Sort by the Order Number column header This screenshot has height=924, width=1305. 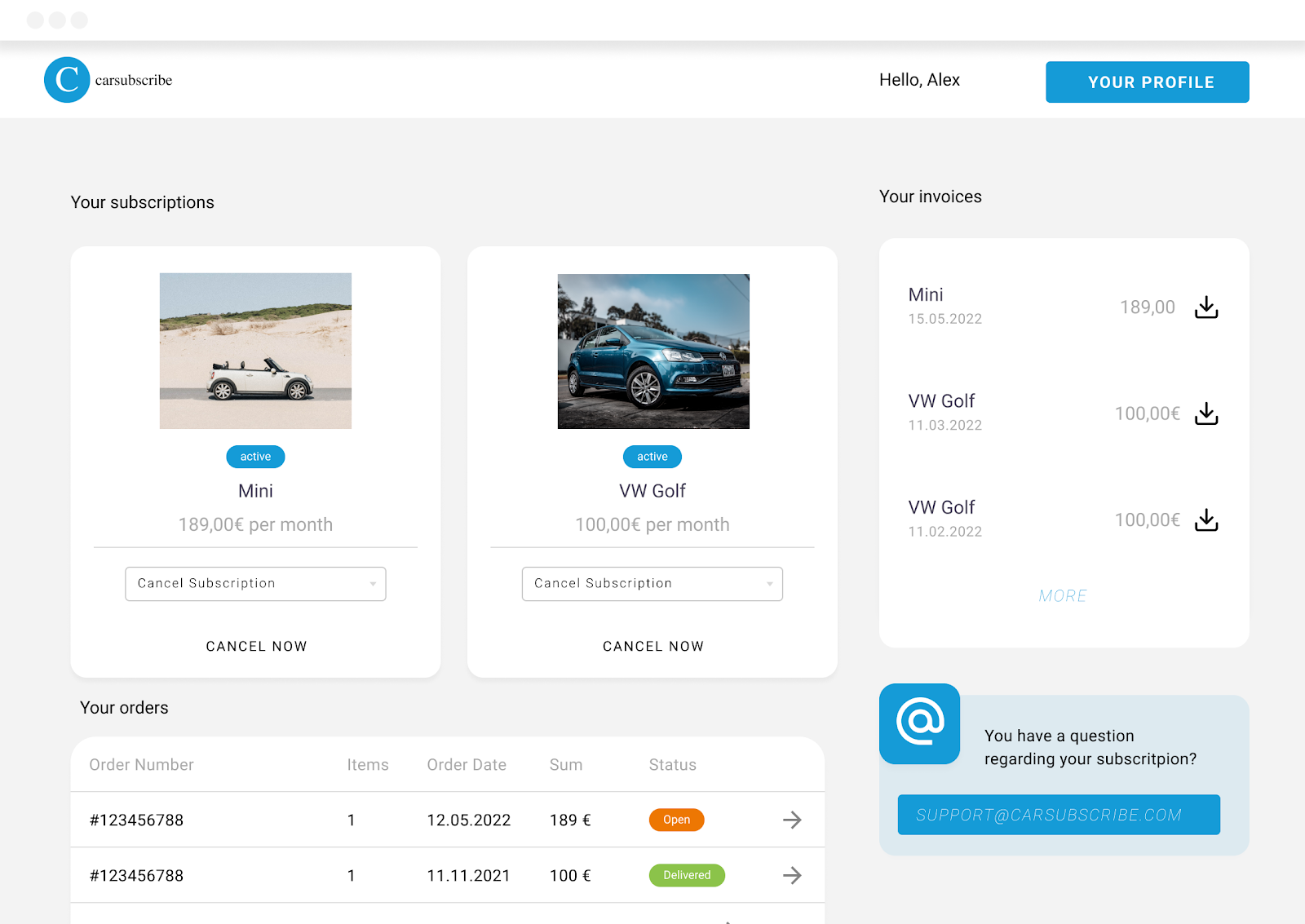tap(142, 765)
